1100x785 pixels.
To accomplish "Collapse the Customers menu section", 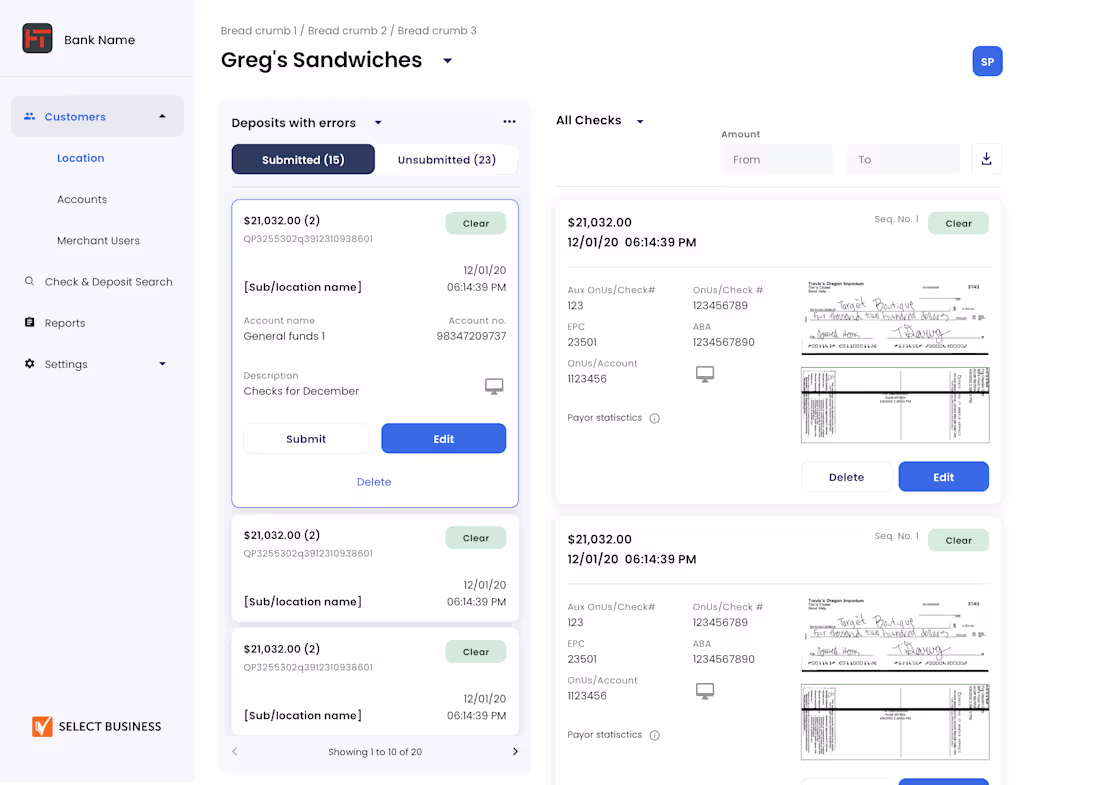I will coord(162,116).
